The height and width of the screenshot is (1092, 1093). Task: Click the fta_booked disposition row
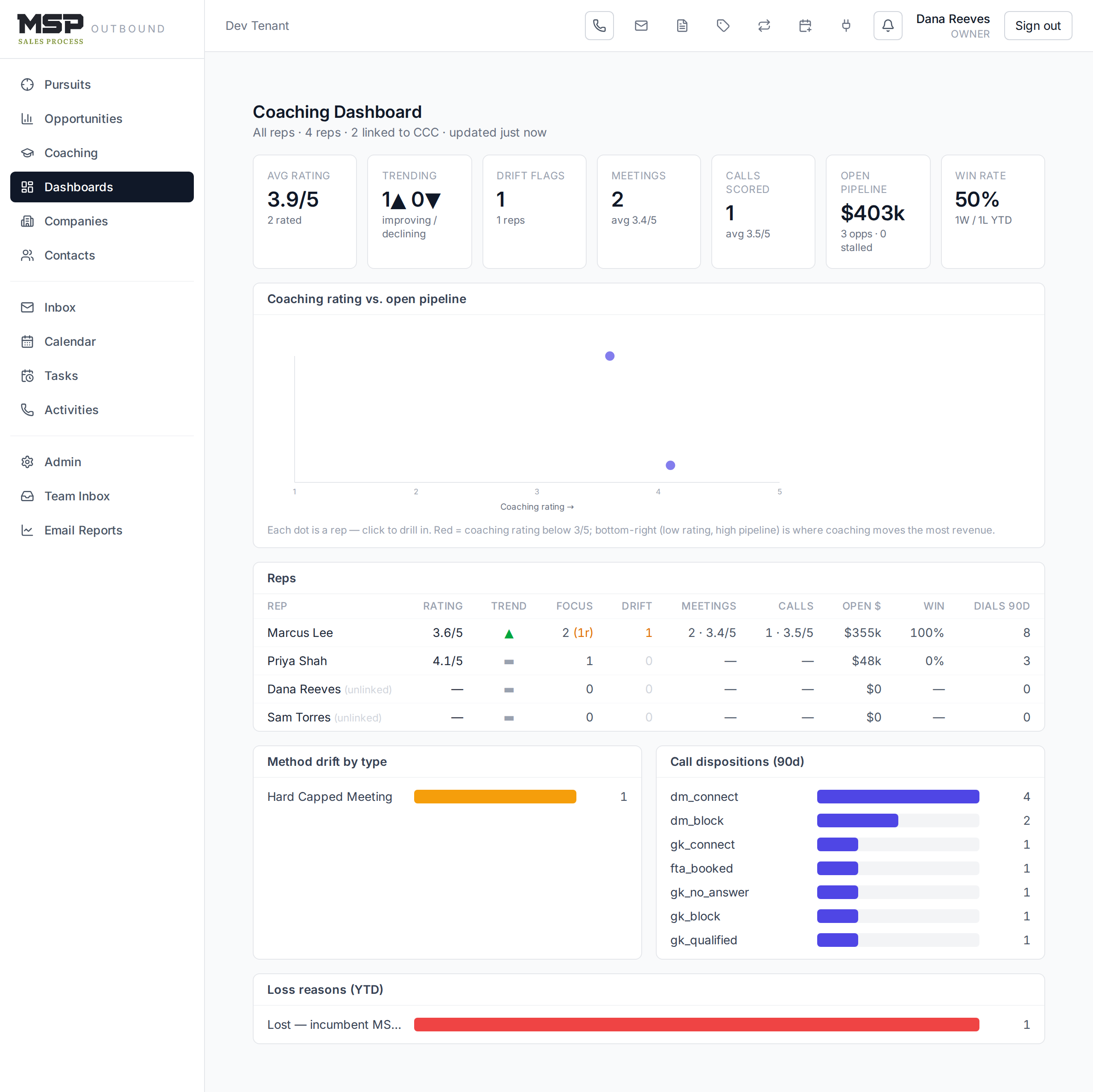pyautogui.click(x=850, y=868)
